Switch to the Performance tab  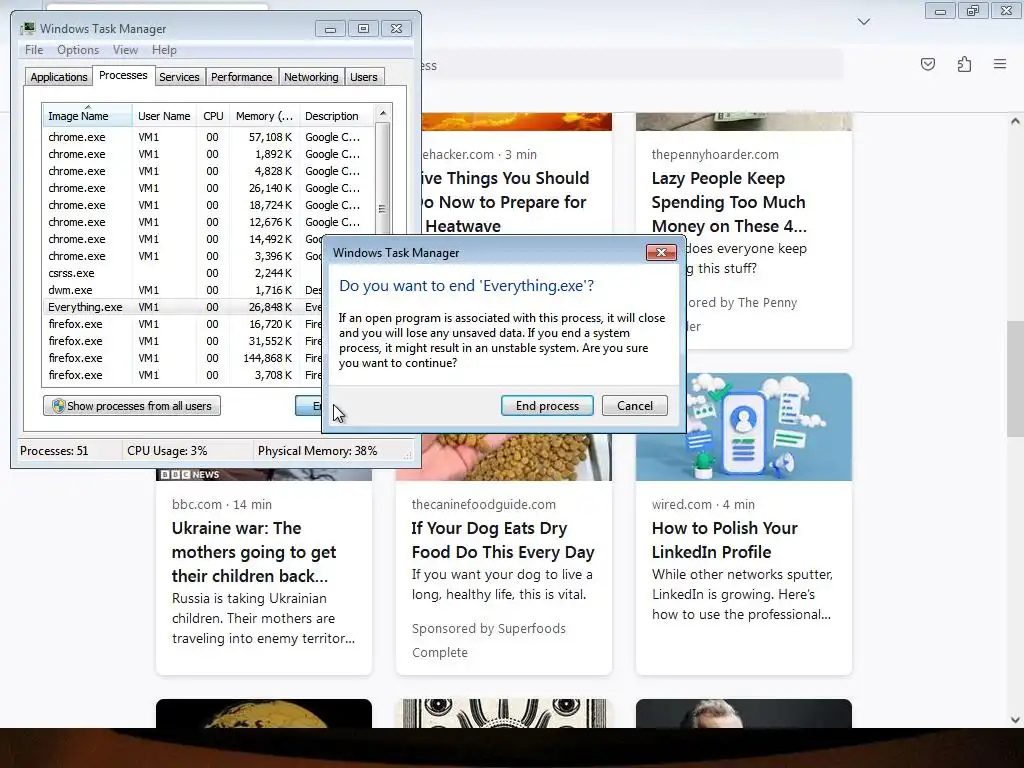pyautogui.click(x=241, y=77)
